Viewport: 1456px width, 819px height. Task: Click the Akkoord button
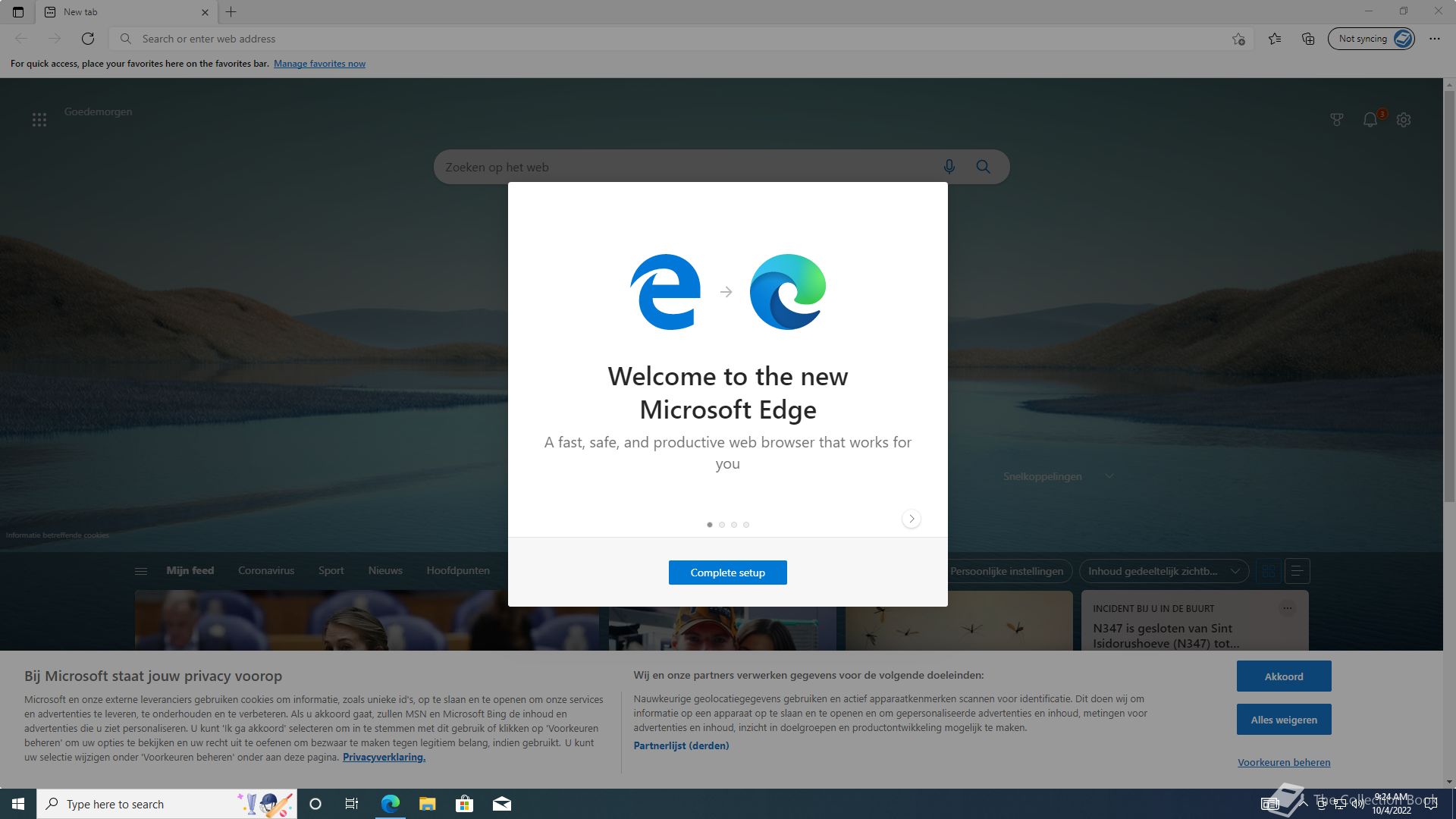point(1284,676)
